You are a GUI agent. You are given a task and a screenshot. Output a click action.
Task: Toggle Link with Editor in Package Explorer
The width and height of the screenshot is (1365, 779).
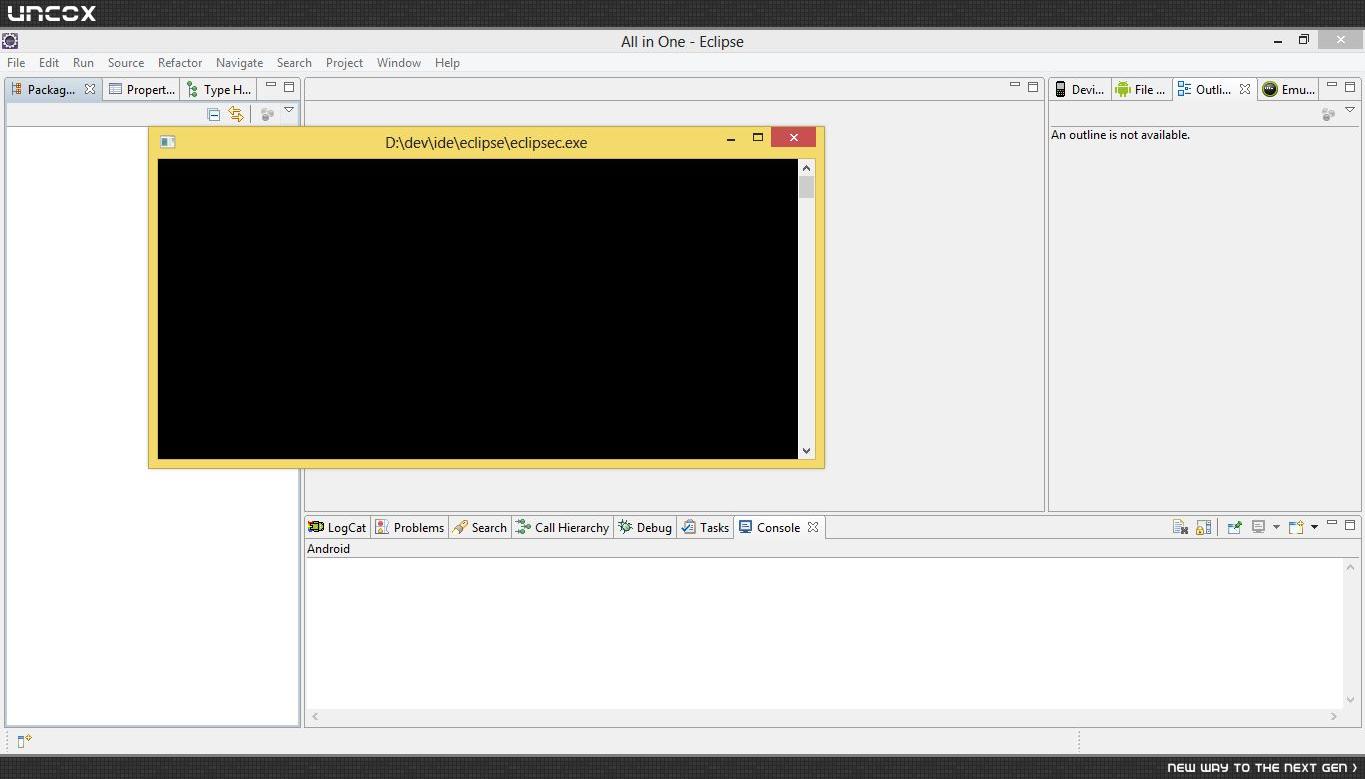pos(236,114)
